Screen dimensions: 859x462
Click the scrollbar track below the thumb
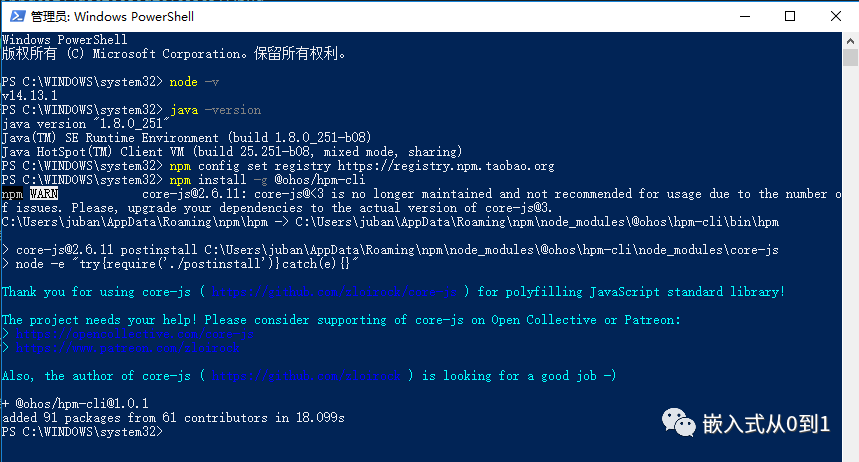[850, 263]
